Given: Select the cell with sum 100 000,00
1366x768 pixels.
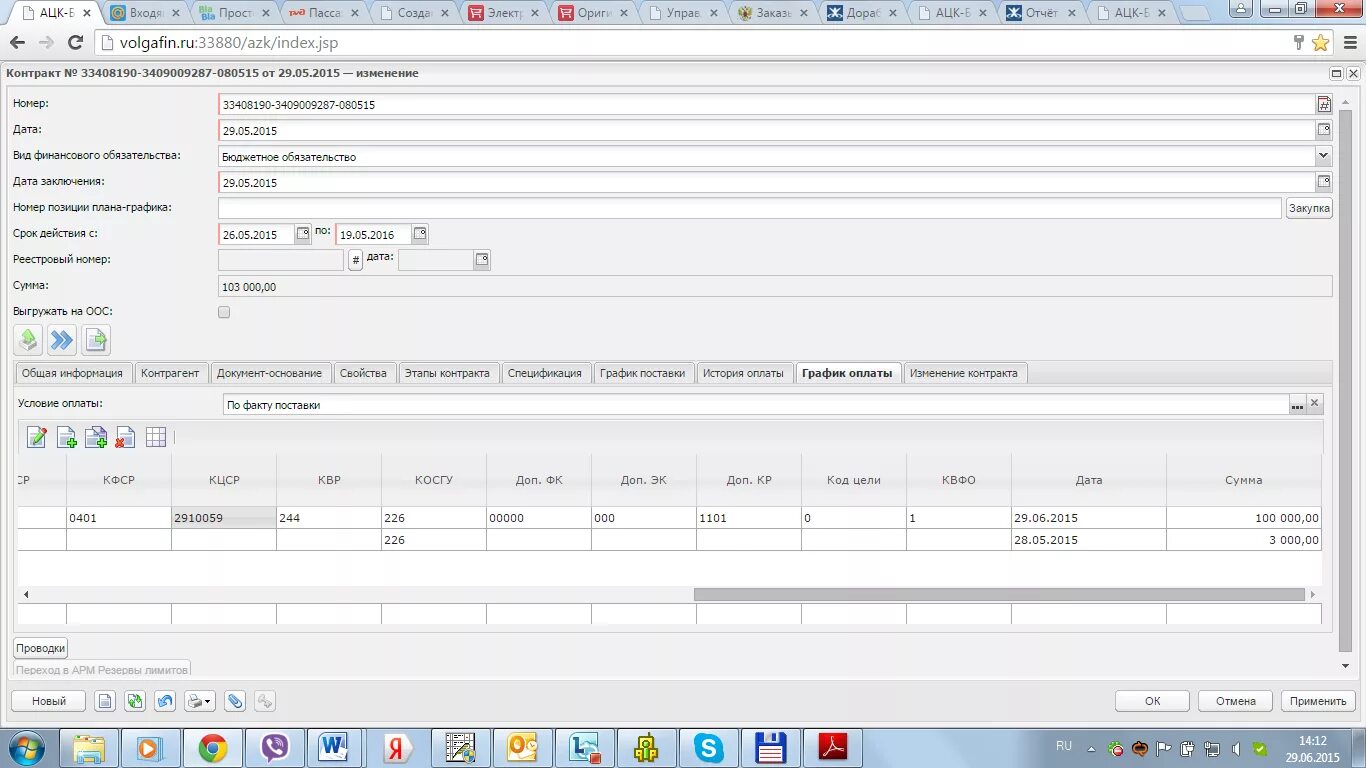Looking at the screenshot, I should (x=1244, y=518).
